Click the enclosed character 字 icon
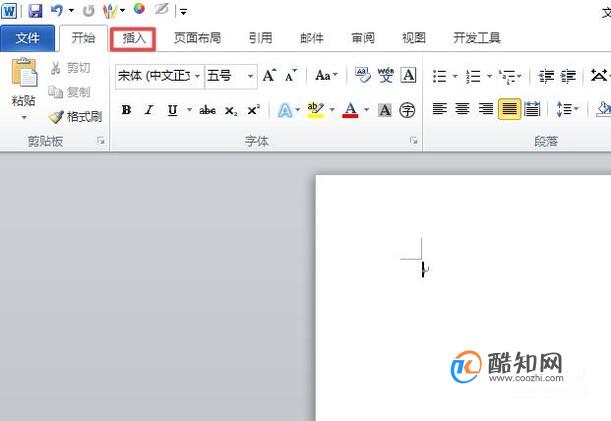Screen dimensions: 611x421 pyautogui.click(x=407, y=110)
